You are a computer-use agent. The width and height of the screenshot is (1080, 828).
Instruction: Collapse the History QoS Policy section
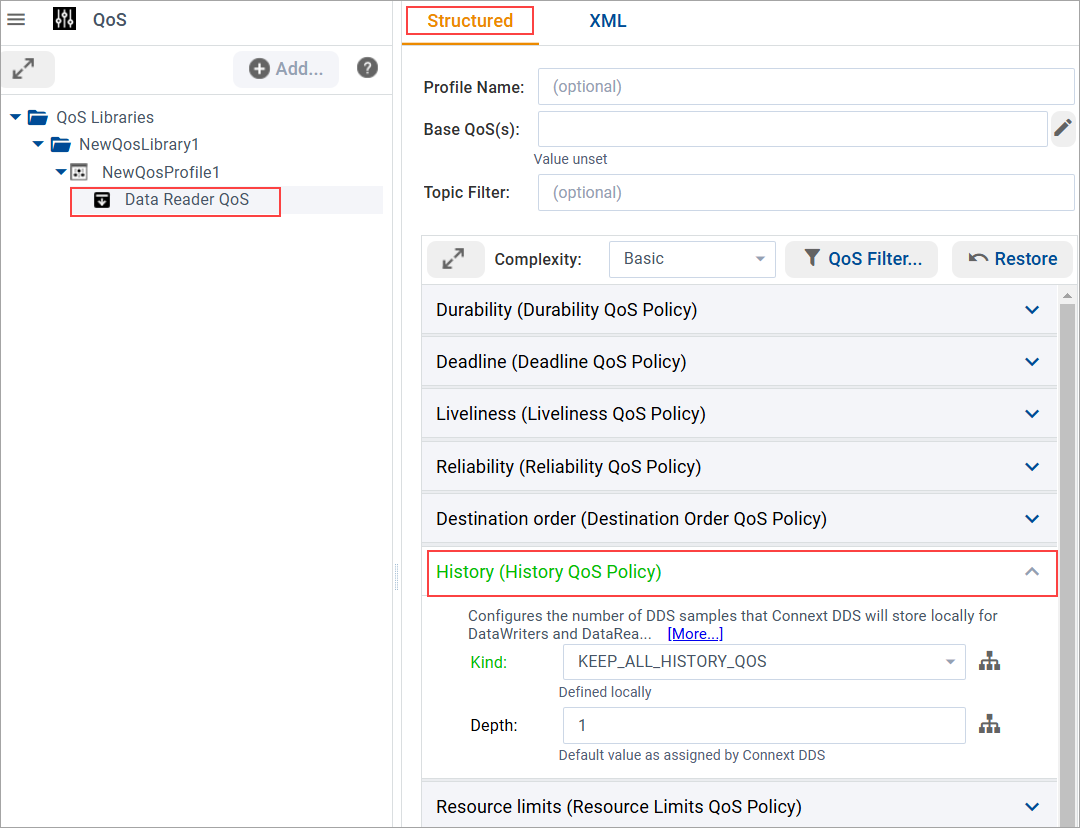coord(1031,571)
